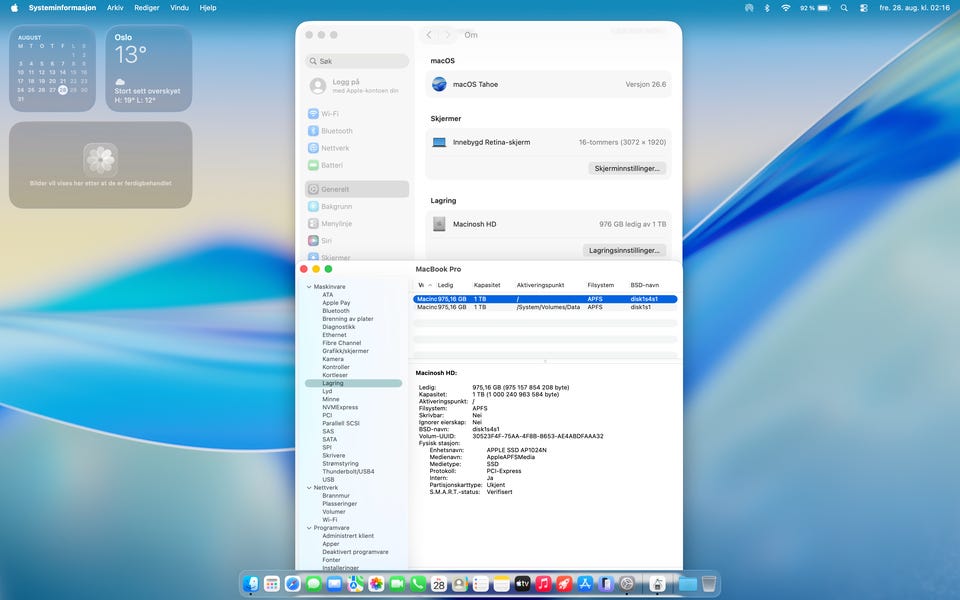This screenshot has width=960, height=600.
Task: Click the Bluetooth icon in the menu bar
Action: [x=767, y=8]
